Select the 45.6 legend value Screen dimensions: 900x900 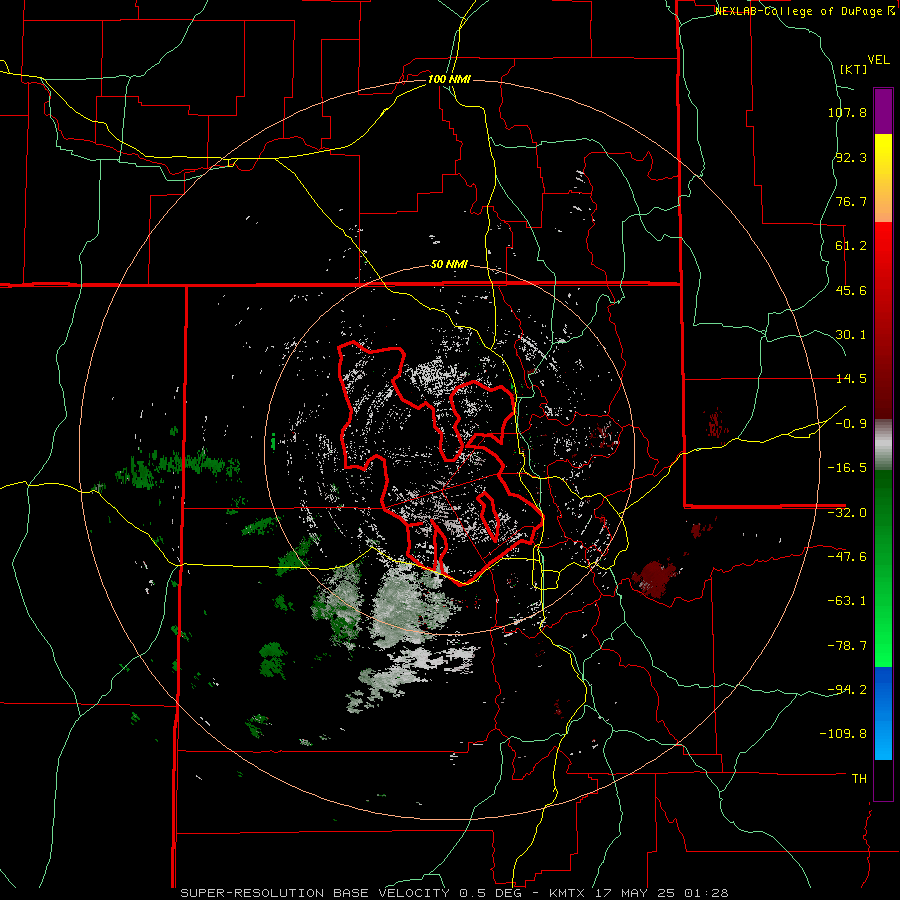coord(851,290)
